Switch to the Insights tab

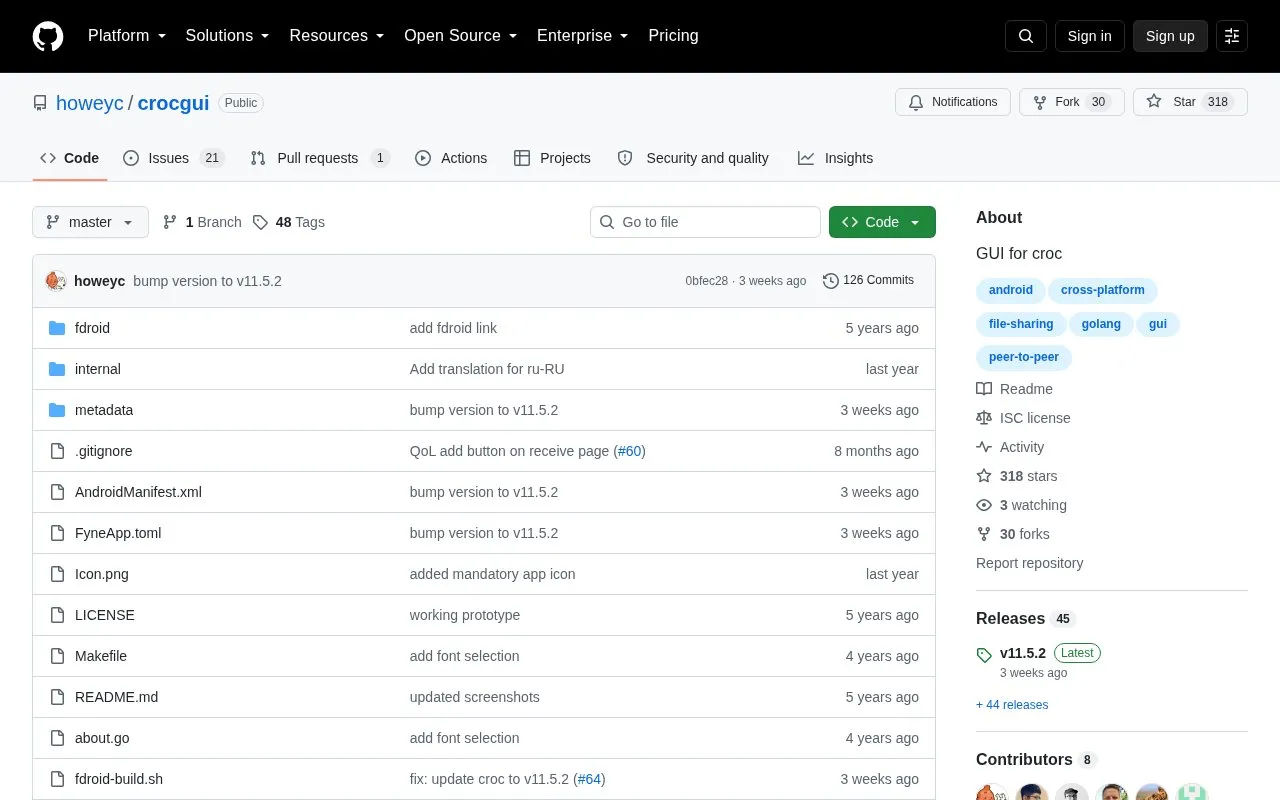(835, 158)
